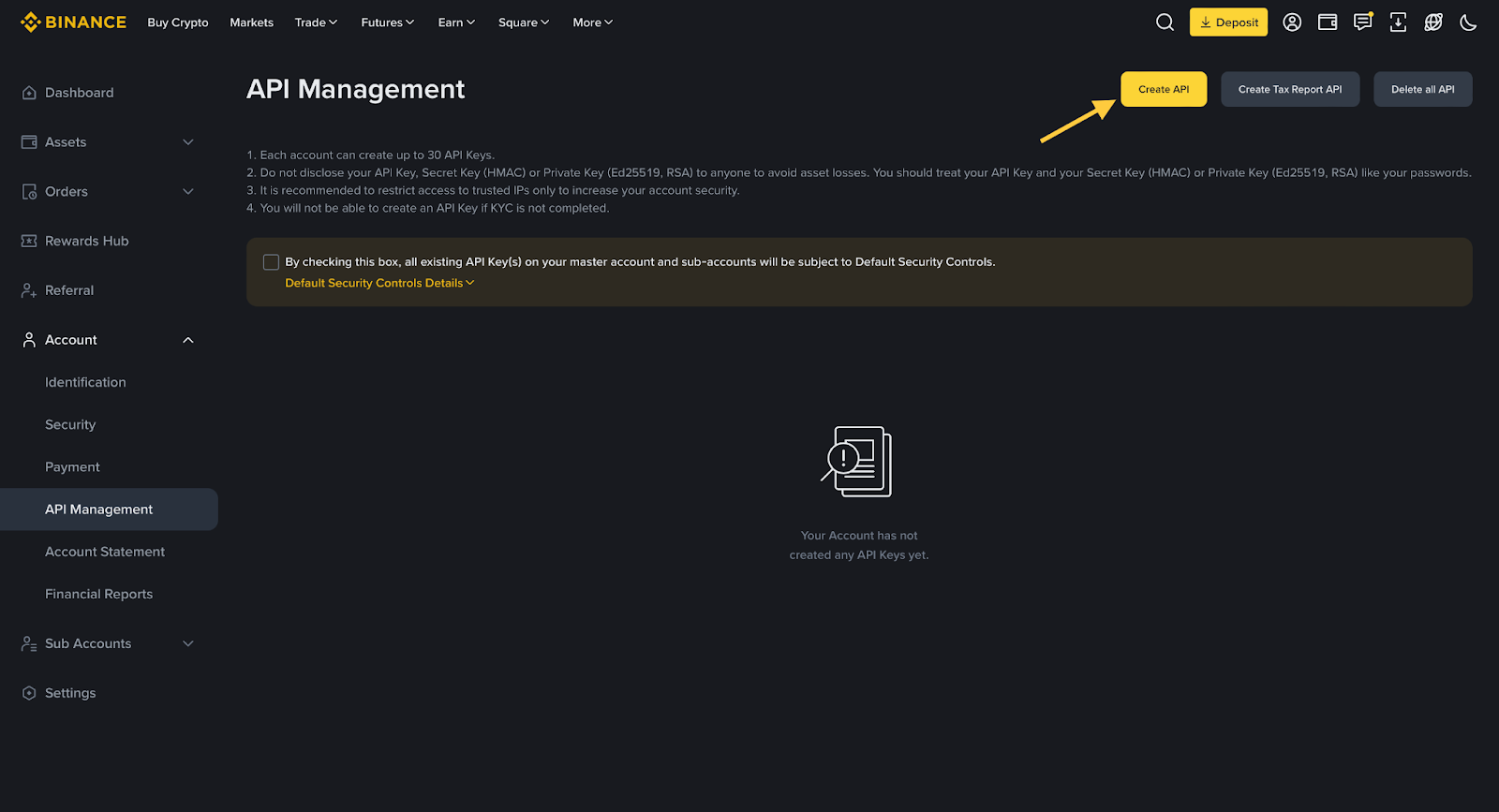Screen dimensions: 1499x812
Task: Open the language globe icon
Action: [1433, 22]
